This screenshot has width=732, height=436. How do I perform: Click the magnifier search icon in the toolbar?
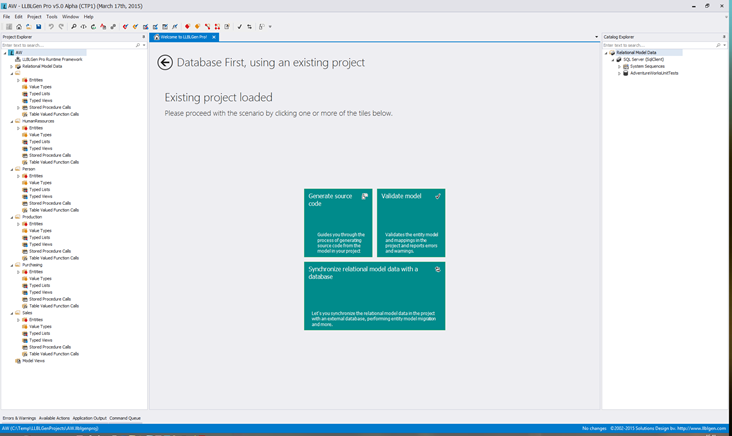tap(74, 27)
